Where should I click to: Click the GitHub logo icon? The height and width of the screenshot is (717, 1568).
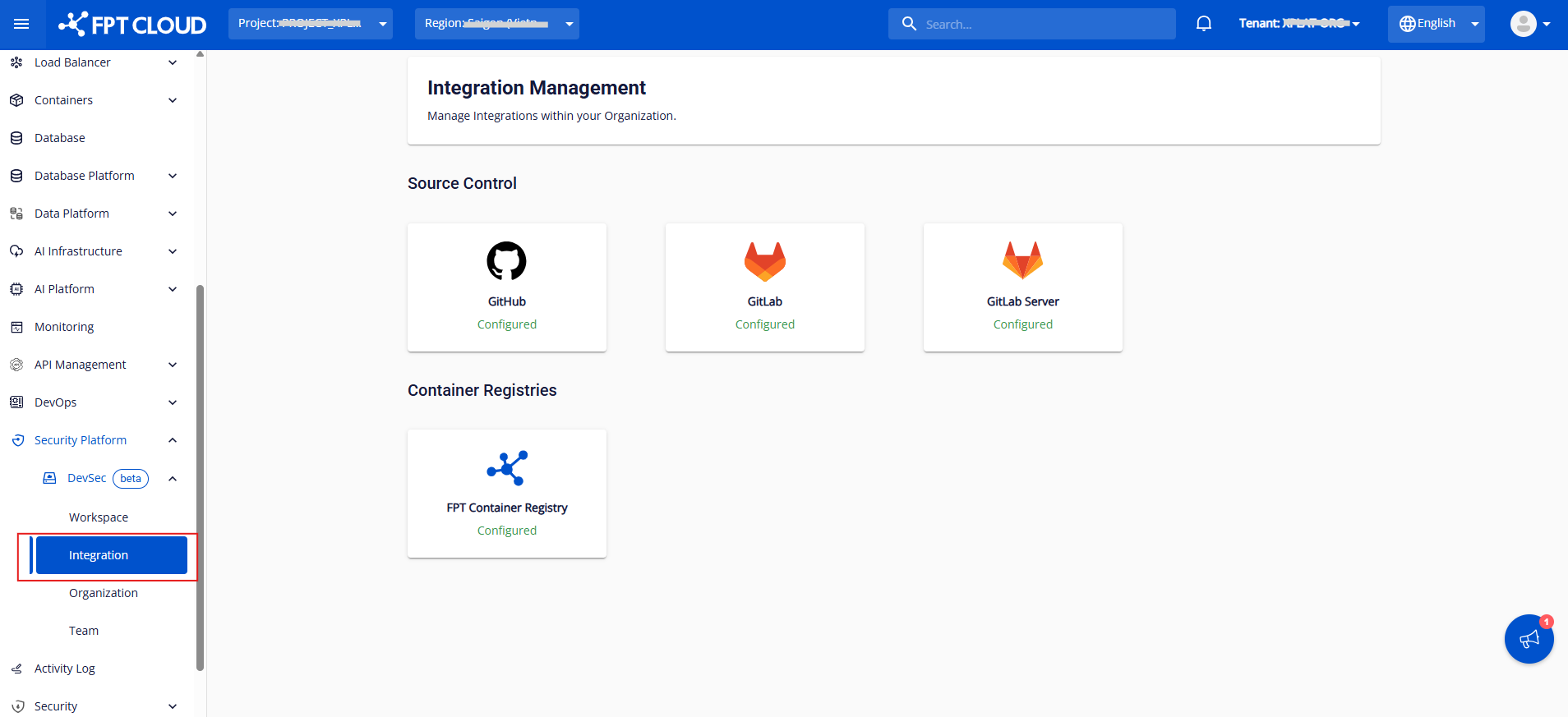click(x=507, y=261)
